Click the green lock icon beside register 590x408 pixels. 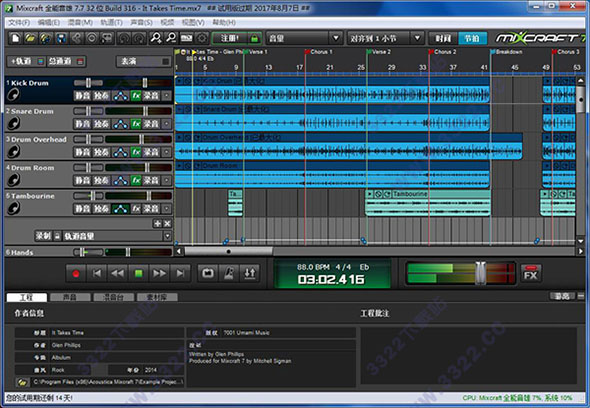(x=254, y=38)
